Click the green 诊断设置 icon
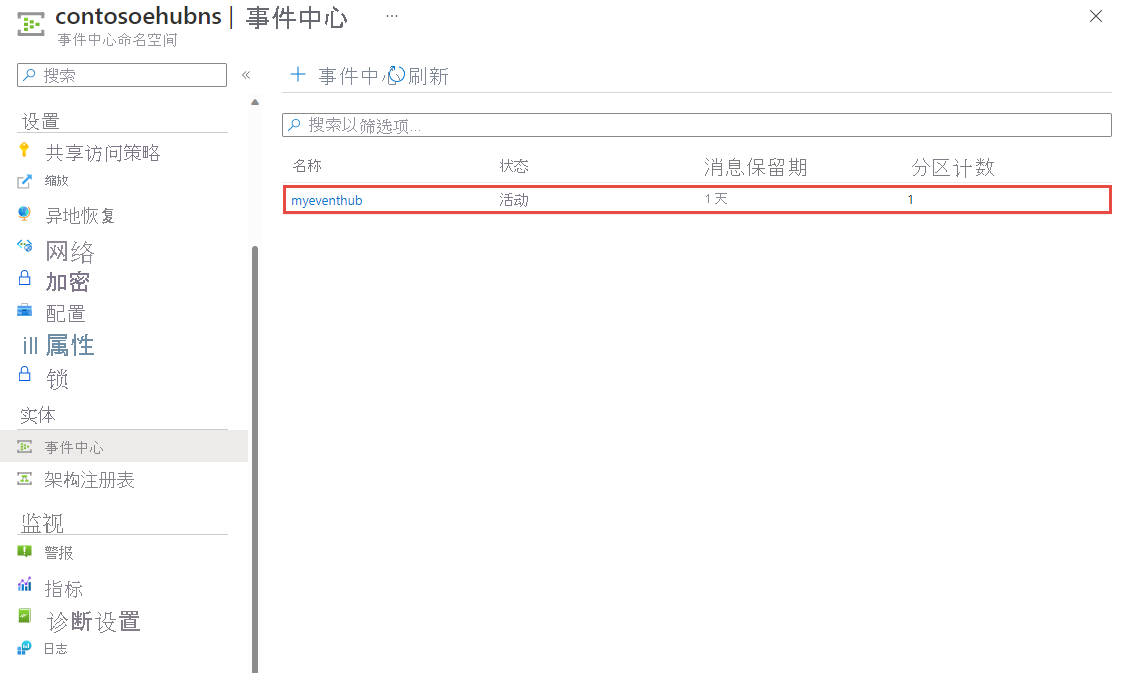The image size is (1132, 673). click(x=25, y=616)
